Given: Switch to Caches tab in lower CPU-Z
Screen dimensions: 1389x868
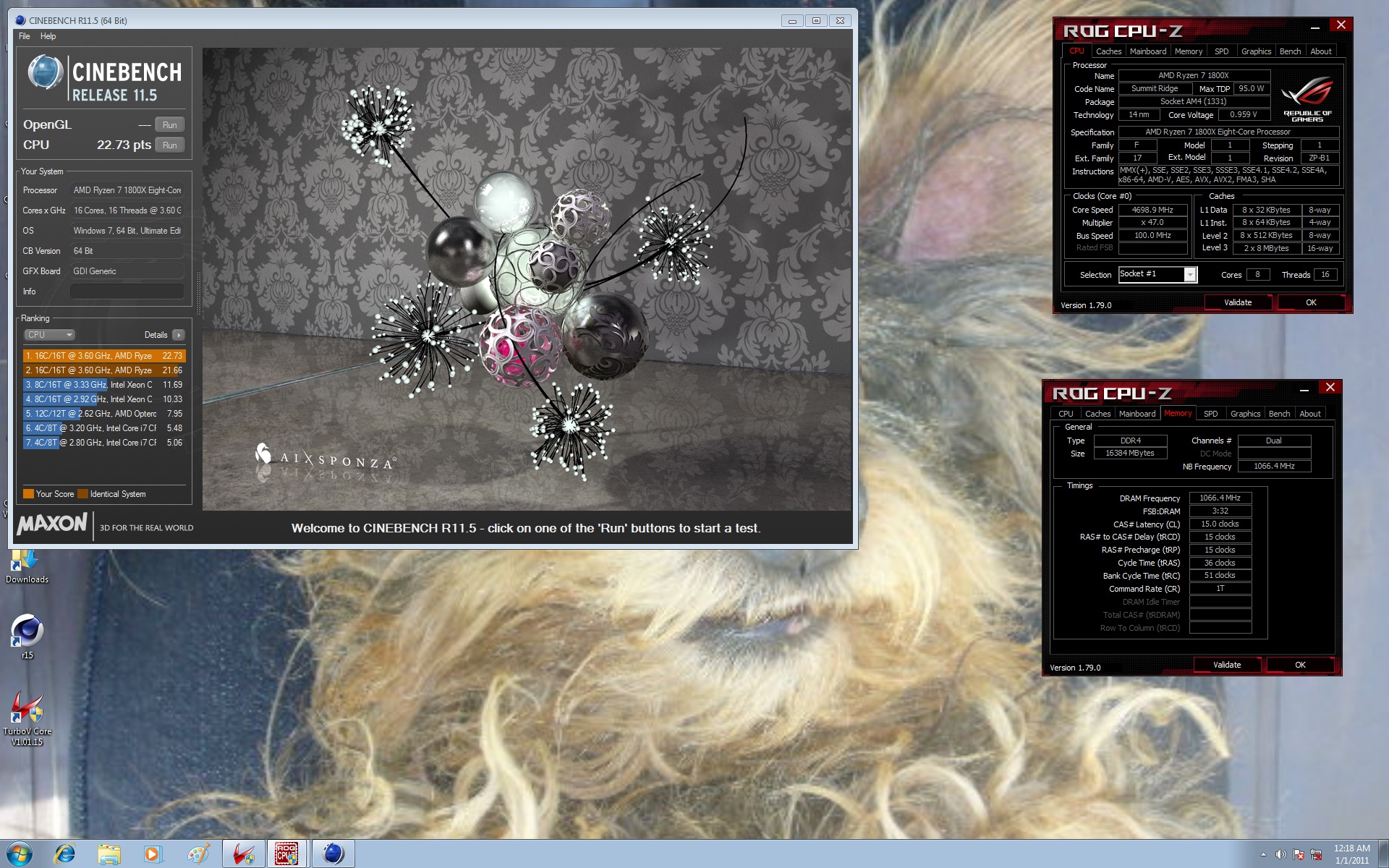Looking at the screenshot, I should pos(1097,414).
